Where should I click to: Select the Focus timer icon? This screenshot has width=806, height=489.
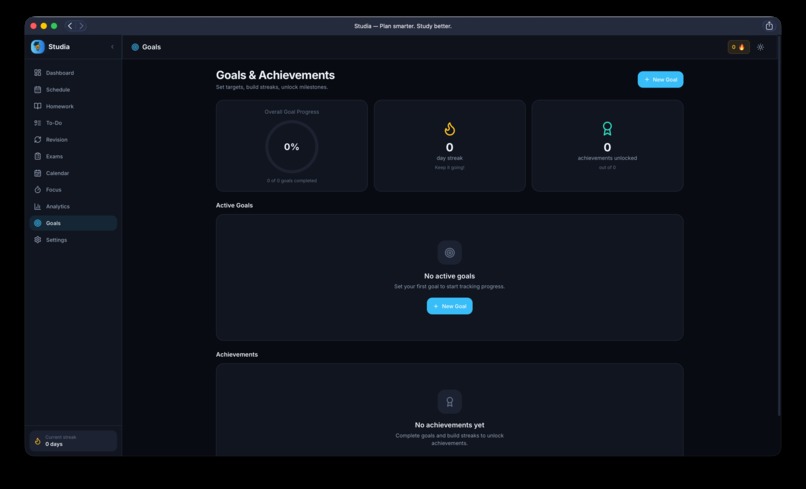pos(38,190)
